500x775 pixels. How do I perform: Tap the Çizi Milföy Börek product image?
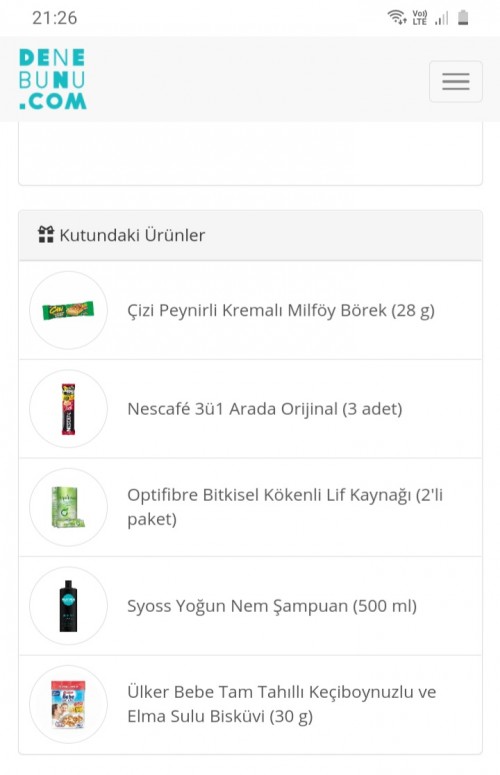coord(68,310)
